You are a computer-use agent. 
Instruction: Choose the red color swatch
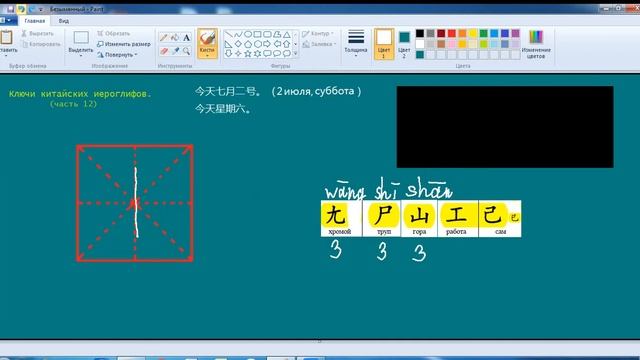[452, 33]
